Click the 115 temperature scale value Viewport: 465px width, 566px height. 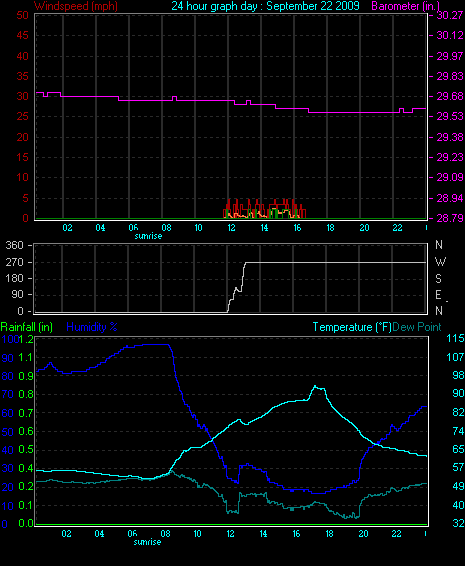(x=455, y=338)
